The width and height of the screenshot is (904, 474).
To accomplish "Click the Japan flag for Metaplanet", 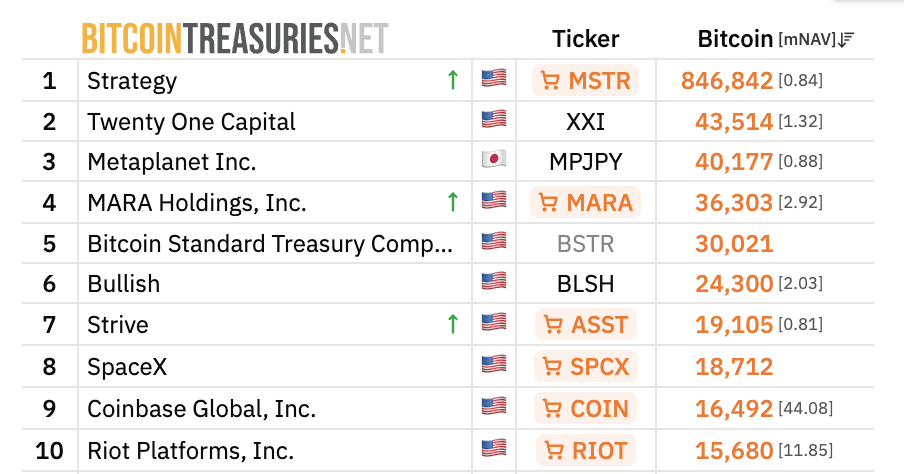I will (494, 159).
